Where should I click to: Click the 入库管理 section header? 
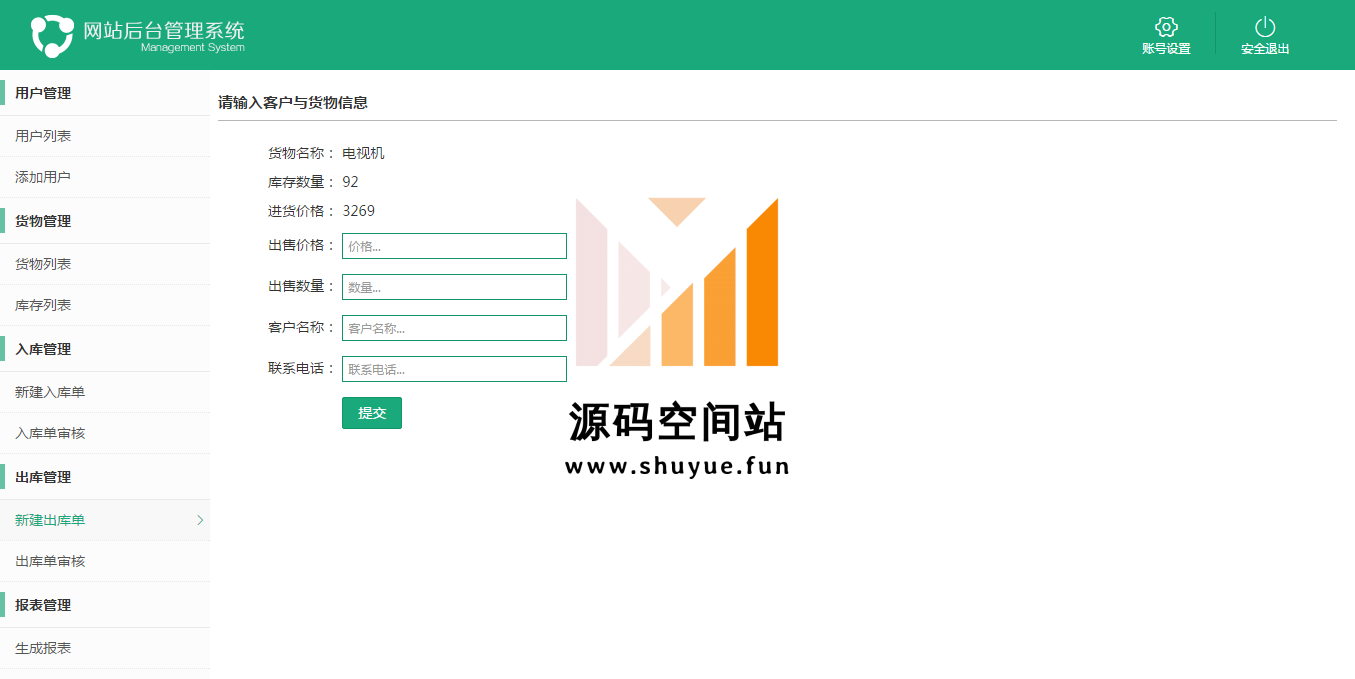point(43,349)
